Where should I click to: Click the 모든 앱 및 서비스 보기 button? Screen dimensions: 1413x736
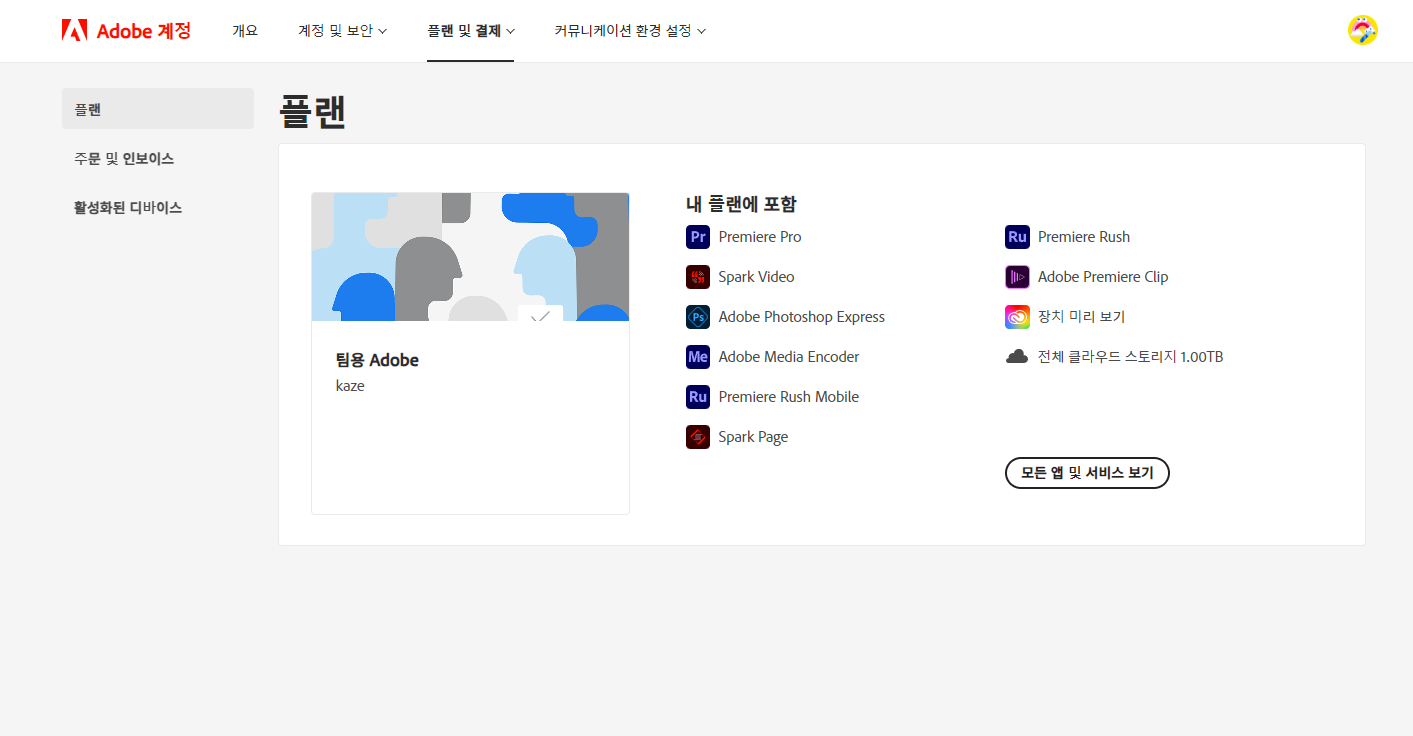1087,473
